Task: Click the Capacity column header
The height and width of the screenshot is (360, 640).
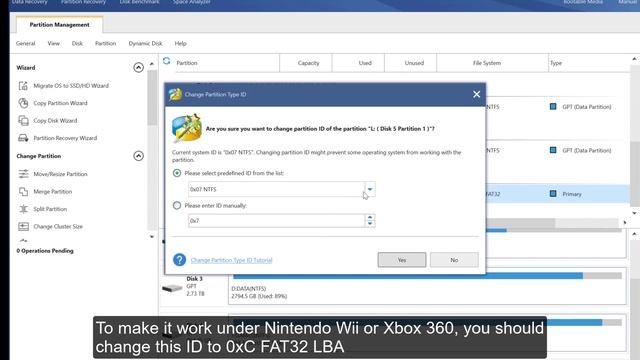Action: (x=308, y=63)
